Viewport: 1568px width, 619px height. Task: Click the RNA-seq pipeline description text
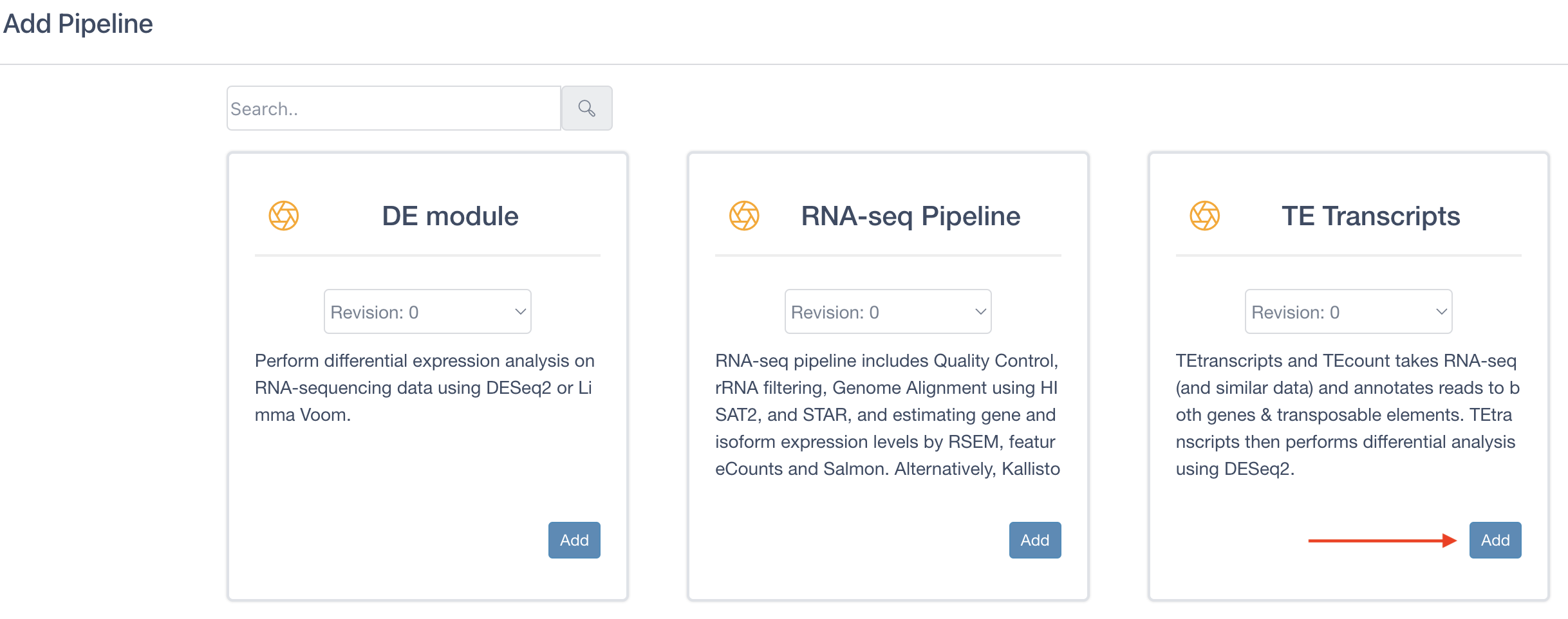click(888, 414)
